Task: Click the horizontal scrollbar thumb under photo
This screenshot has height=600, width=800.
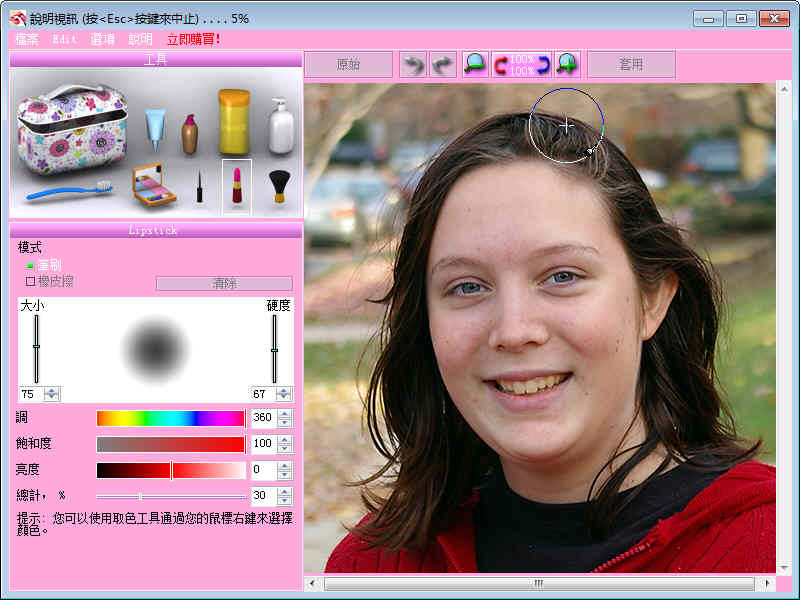Action: coord(539,583)
